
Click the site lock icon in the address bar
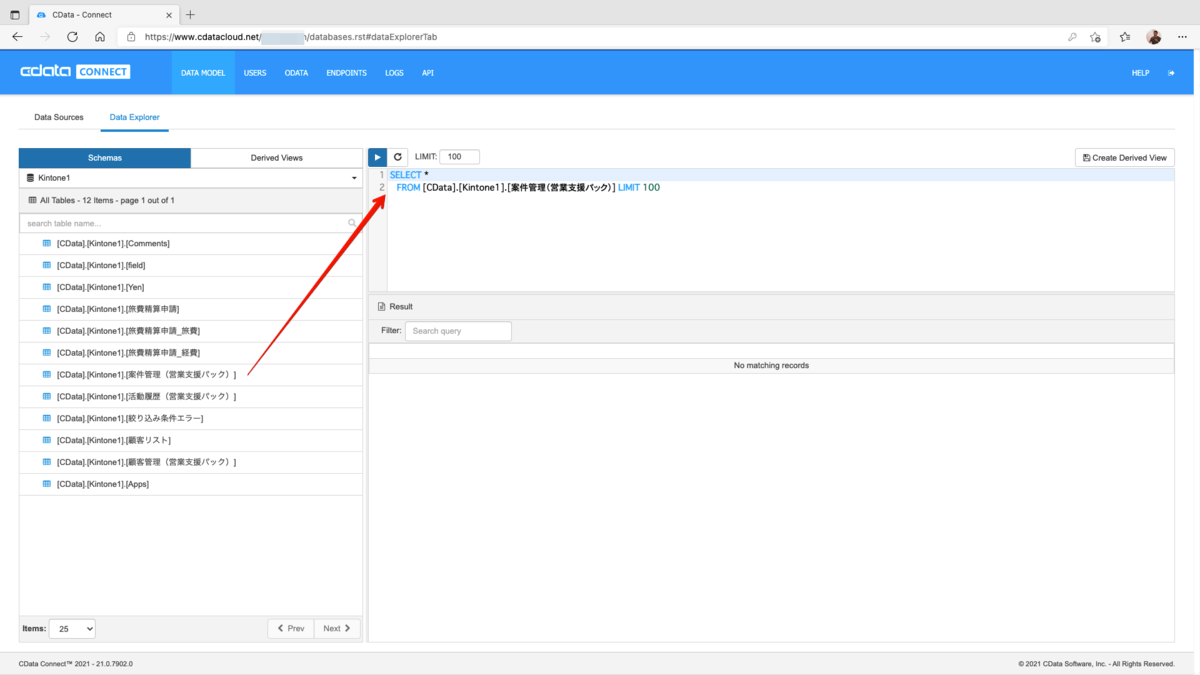131,37
